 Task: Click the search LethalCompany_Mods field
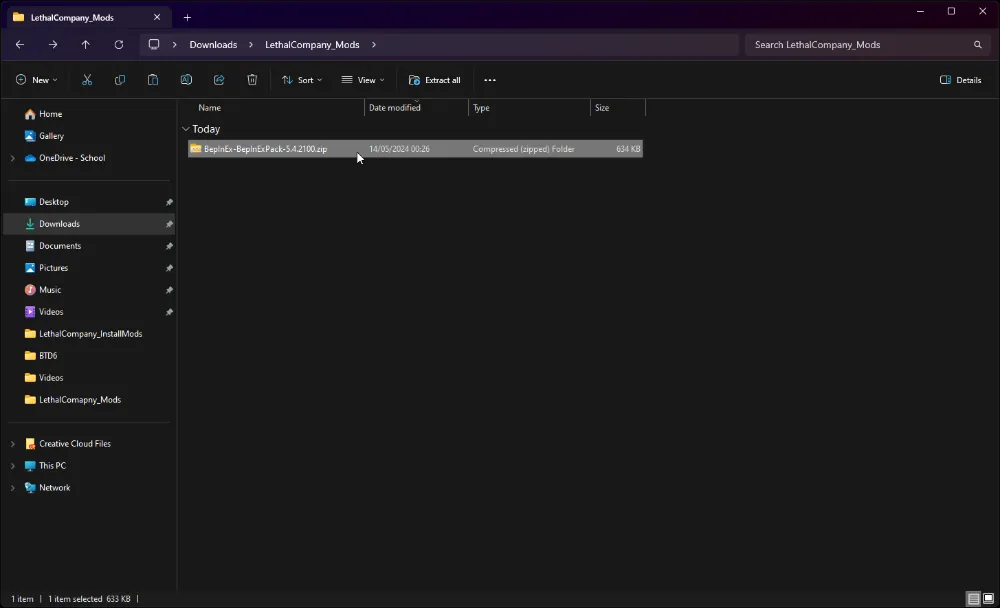pos(860,44)
